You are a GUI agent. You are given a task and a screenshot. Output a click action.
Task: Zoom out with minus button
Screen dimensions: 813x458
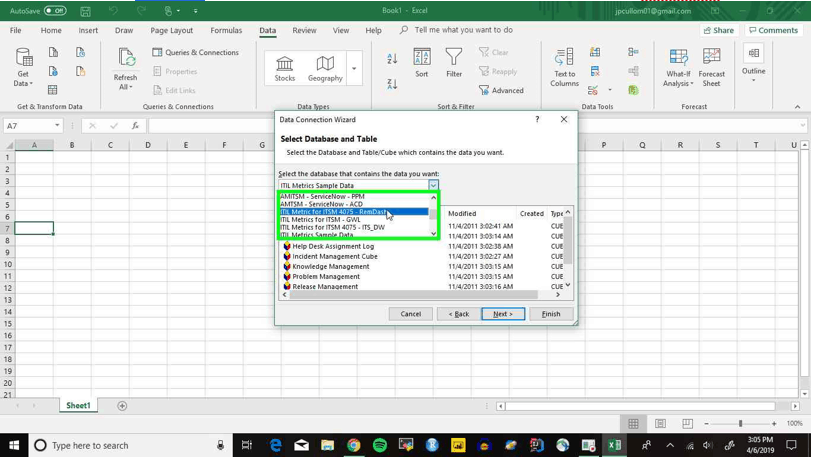706,424
